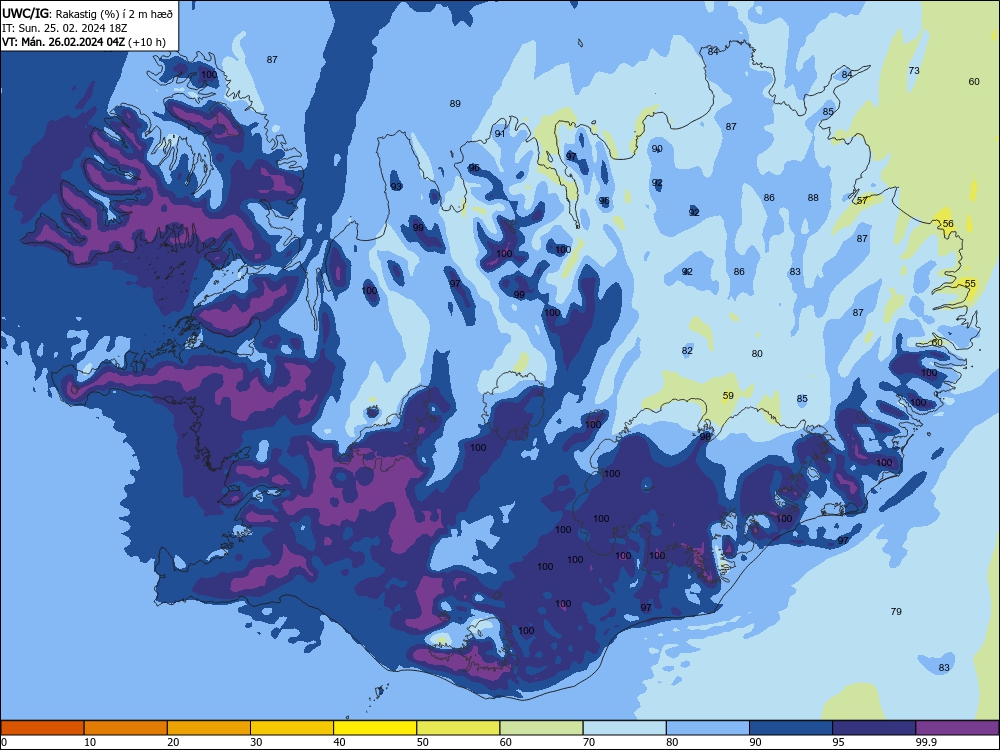Click the purple 99.9 legend swatch
Screen dimensions: 1000x750
click(957, 728)
